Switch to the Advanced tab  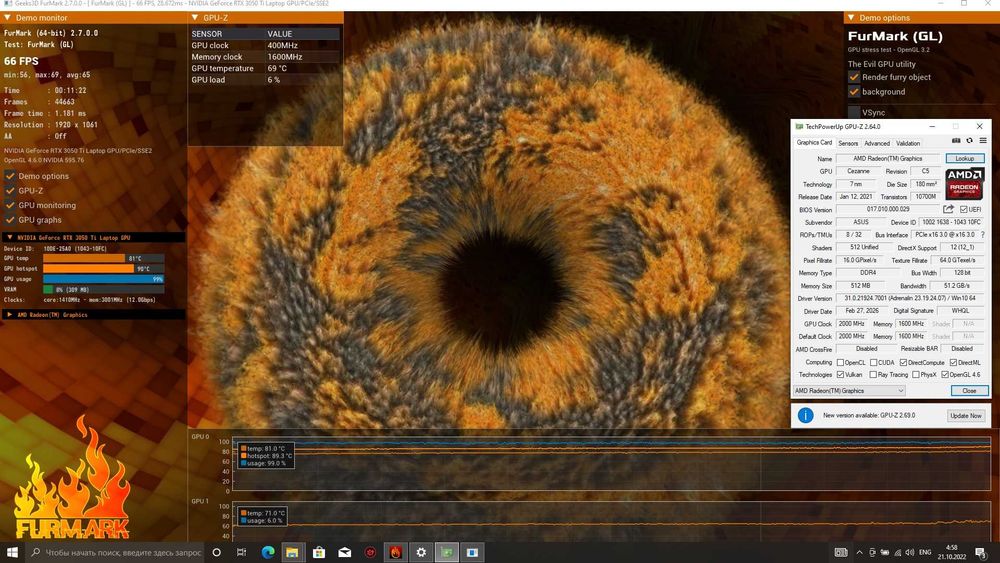coord(877,143)
